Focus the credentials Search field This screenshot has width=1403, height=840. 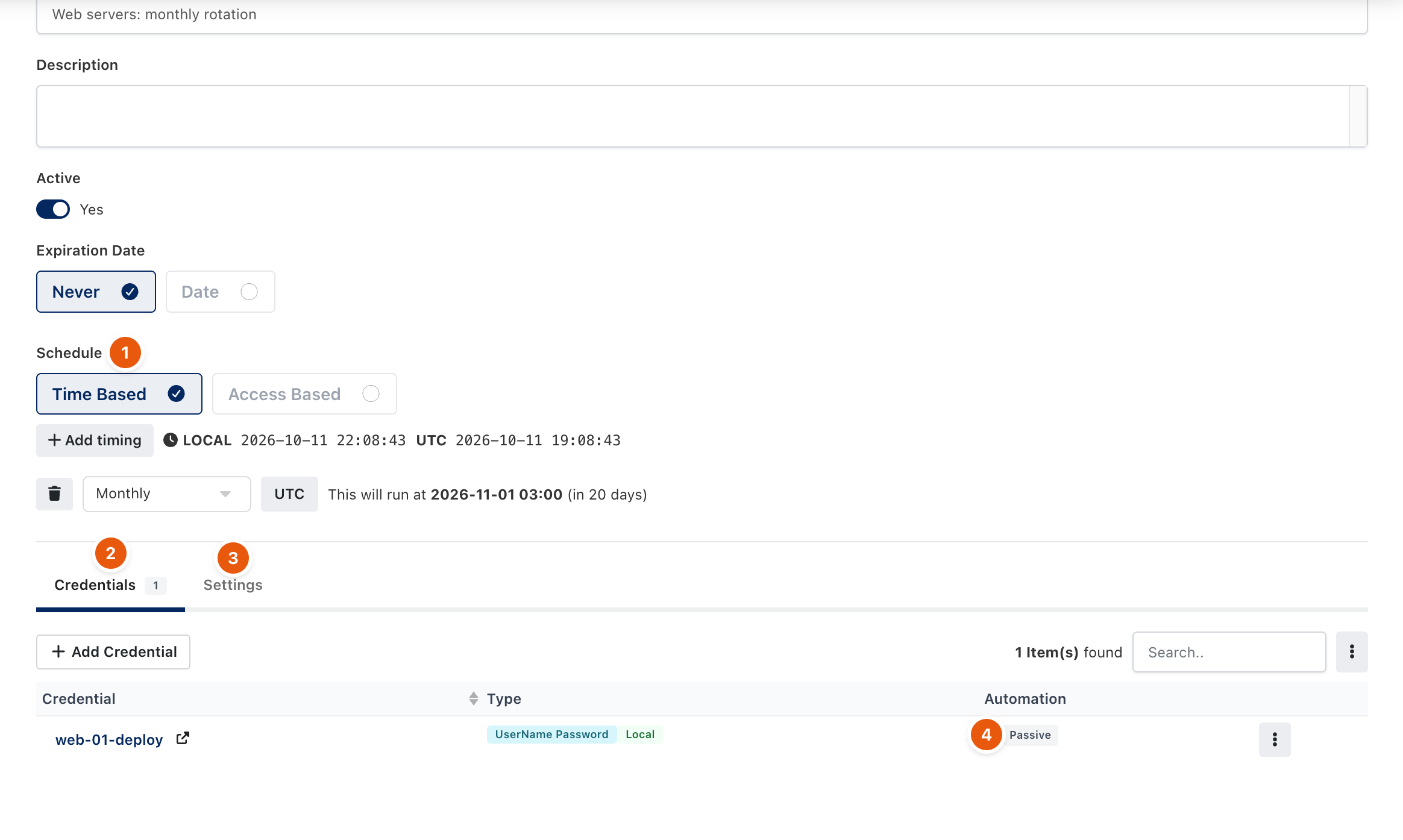[1229, 652]
